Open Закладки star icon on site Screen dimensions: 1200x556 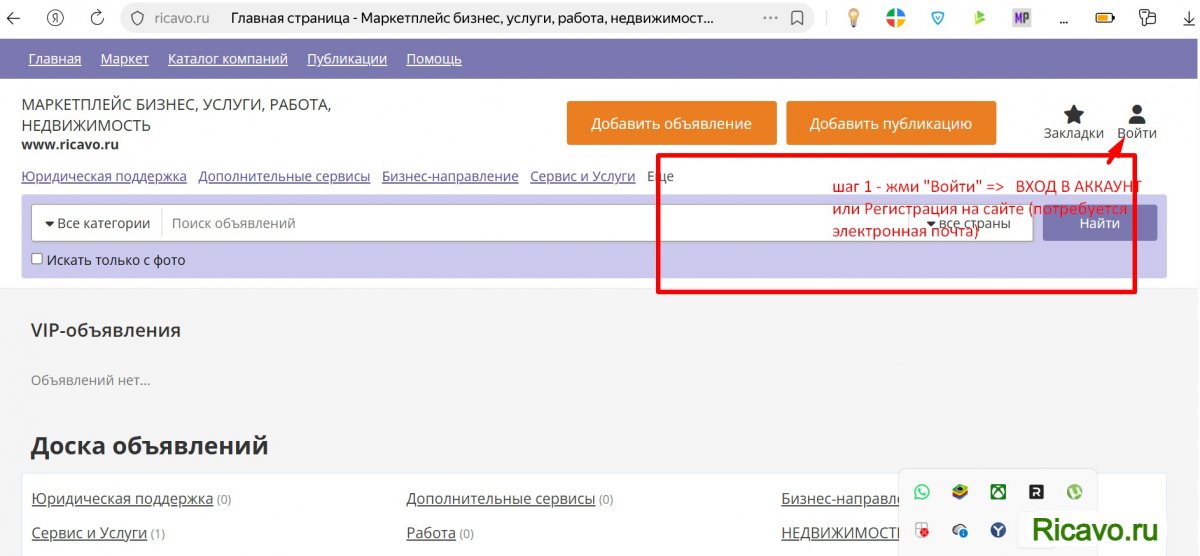[1074, 114]
